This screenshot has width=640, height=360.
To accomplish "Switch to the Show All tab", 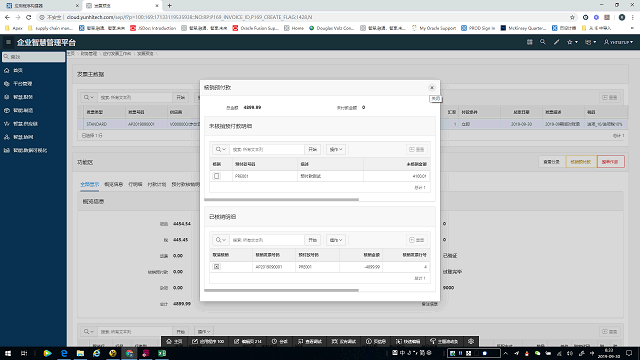I will tap(89, 184).
